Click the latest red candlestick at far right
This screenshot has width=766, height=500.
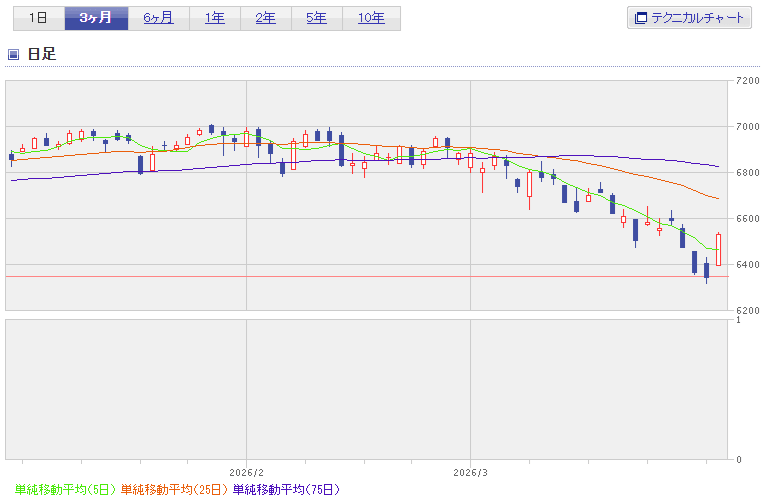[x=718, y=250]
